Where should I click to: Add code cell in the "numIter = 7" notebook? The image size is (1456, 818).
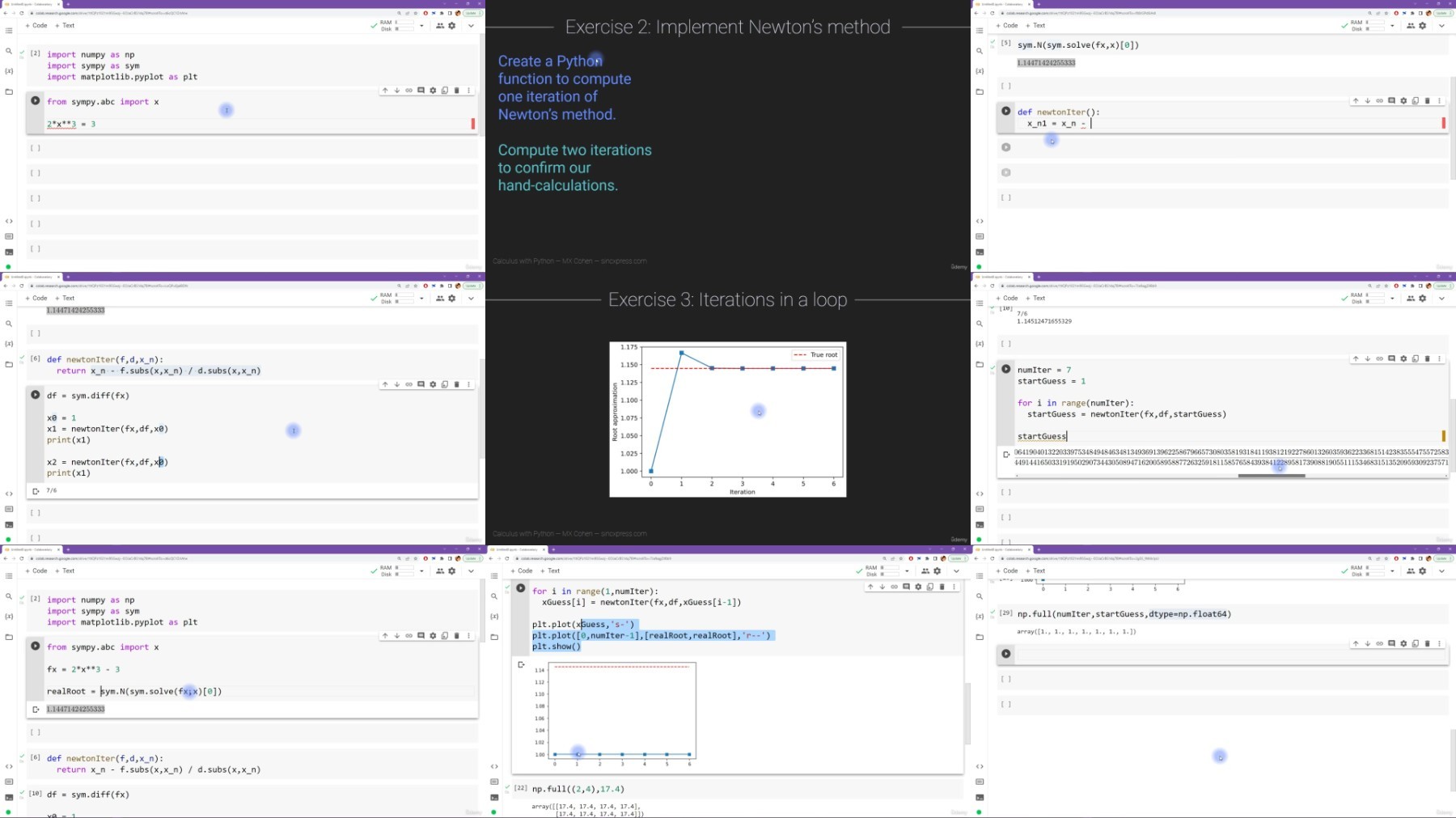(x=1007, y=299)
